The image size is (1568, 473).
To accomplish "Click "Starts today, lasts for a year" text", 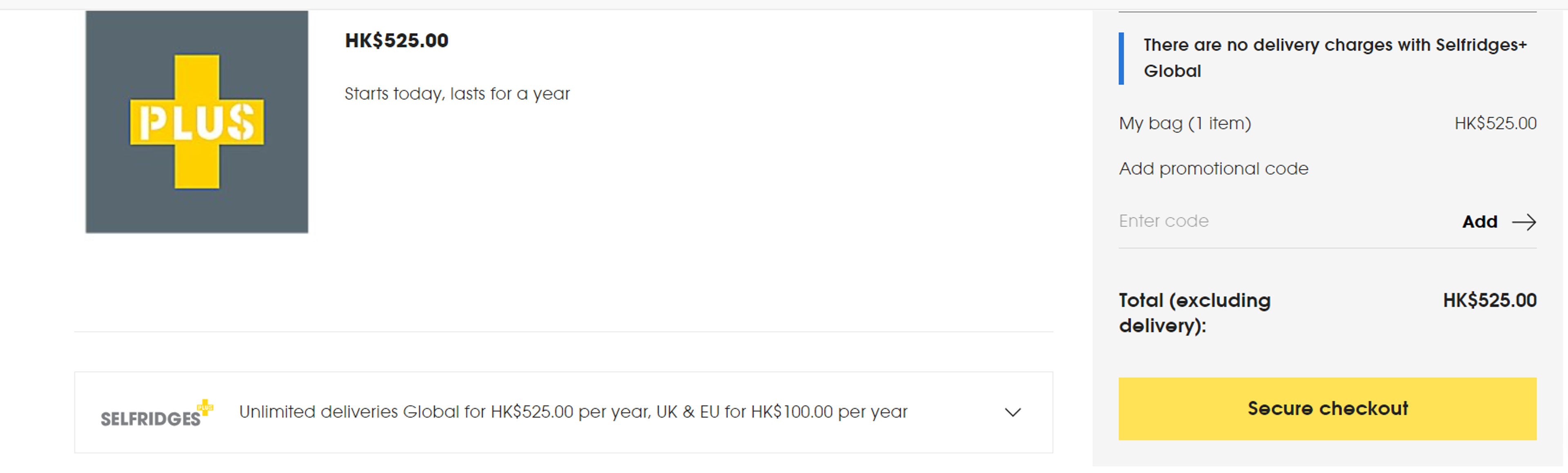I will 457,94.
